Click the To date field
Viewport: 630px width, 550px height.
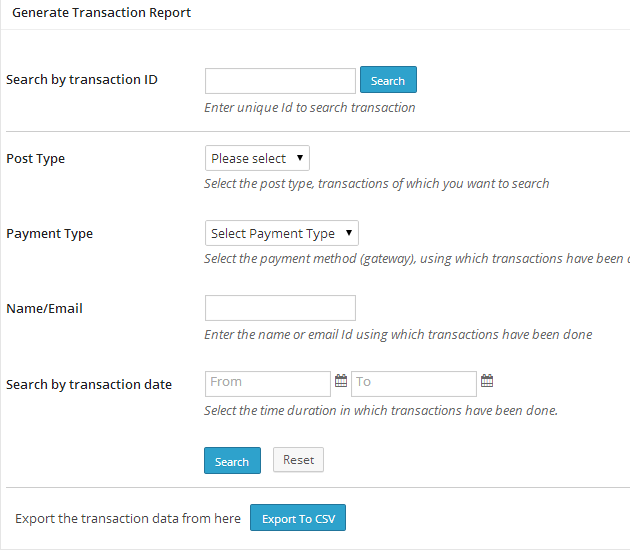tap(414, 384)
